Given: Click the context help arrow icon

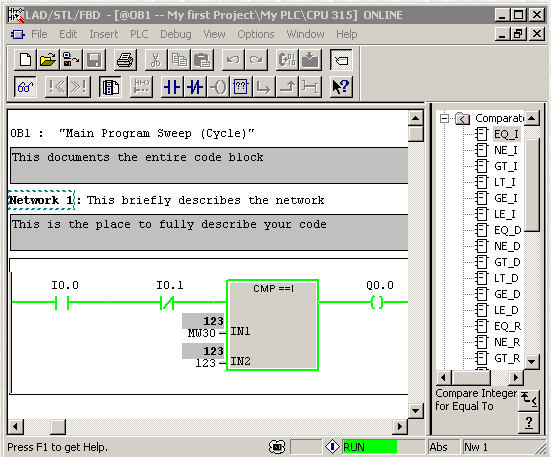Looking at the screenshot, I should coord(341,87).
